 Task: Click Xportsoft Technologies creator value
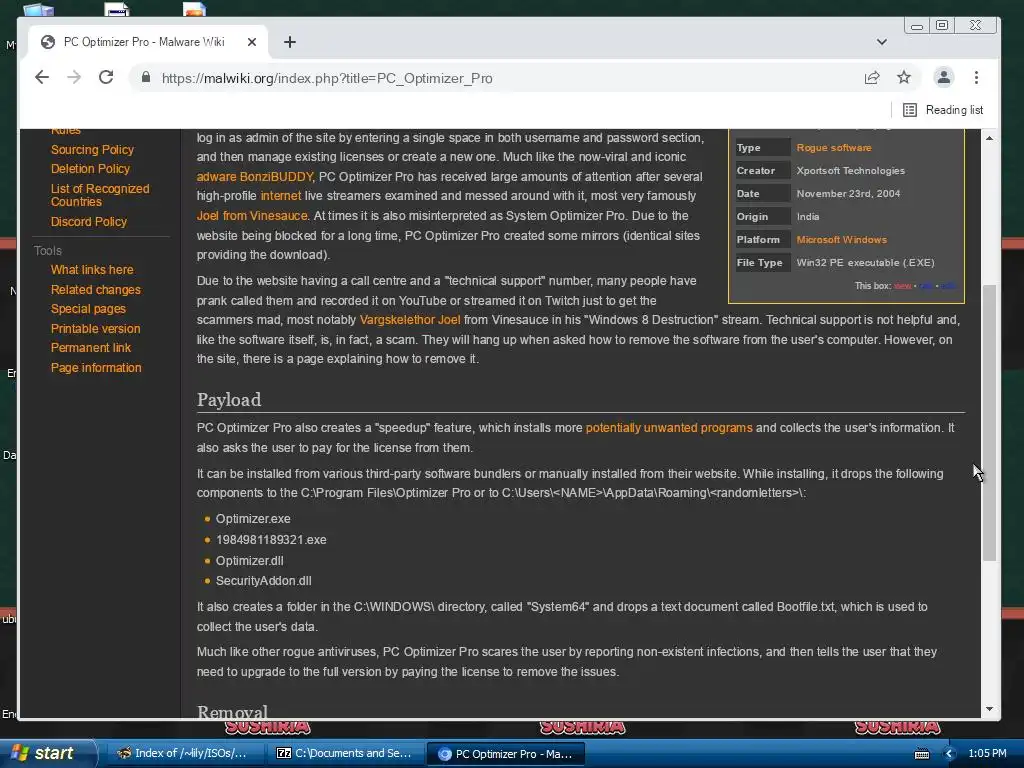pos(850,170)
